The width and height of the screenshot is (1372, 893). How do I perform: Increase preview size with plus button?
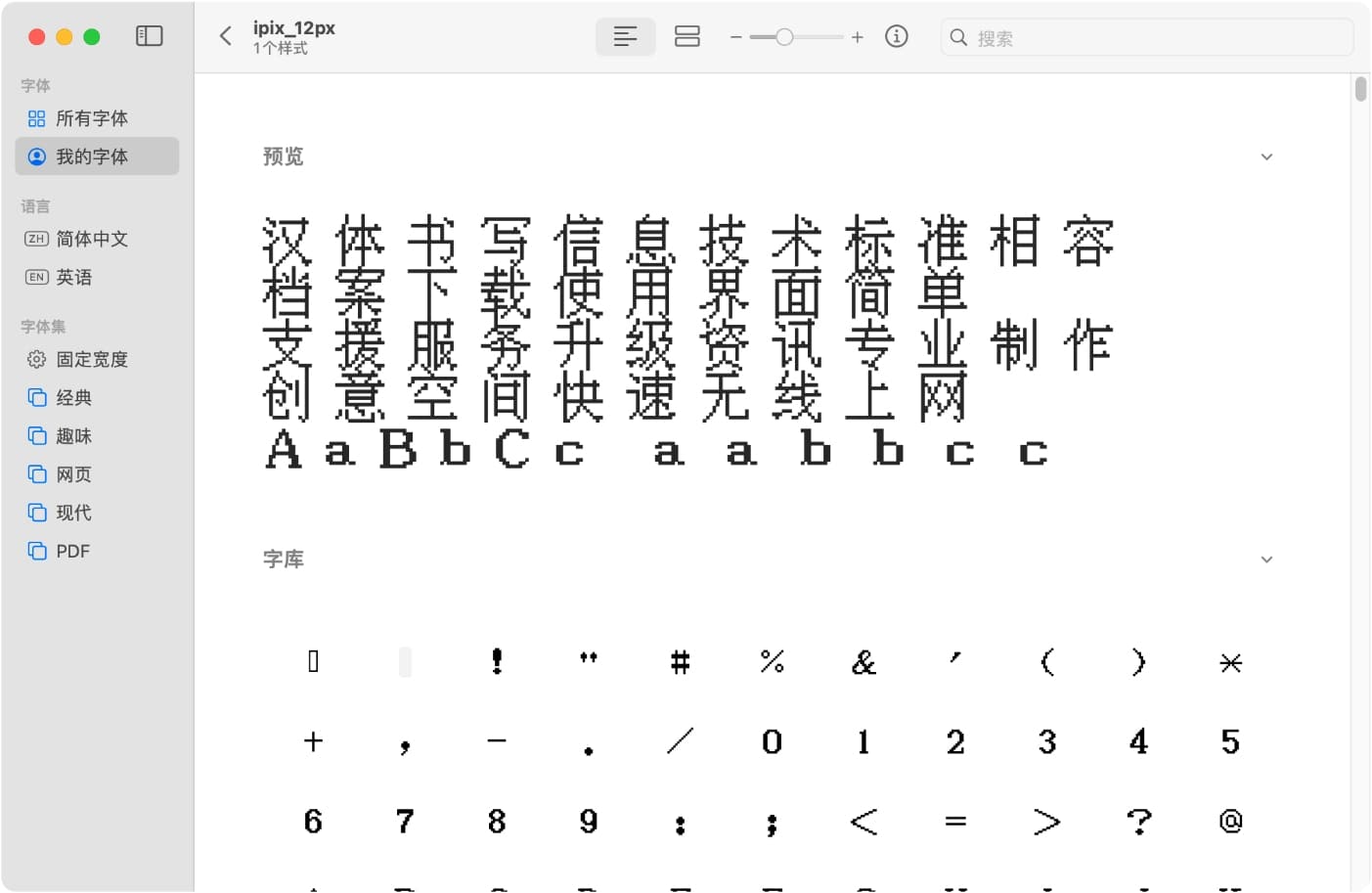coord(858,37)
